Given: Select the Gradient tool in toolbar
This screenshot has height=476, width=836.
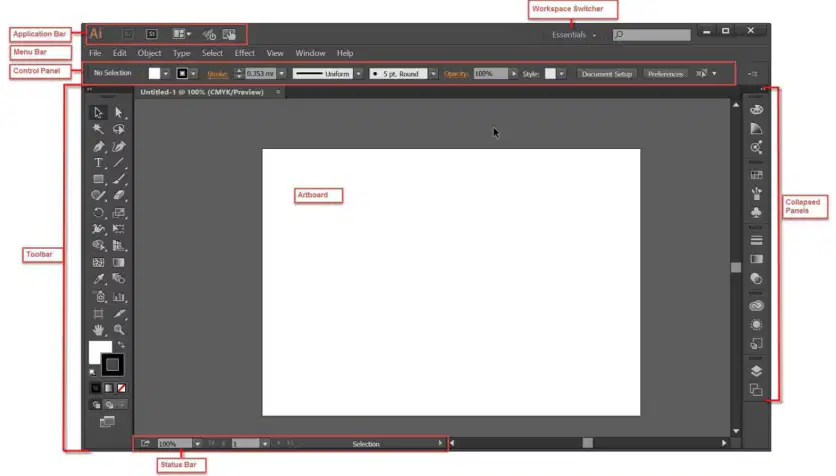Looking at the screenshot, I should [118, 262].
